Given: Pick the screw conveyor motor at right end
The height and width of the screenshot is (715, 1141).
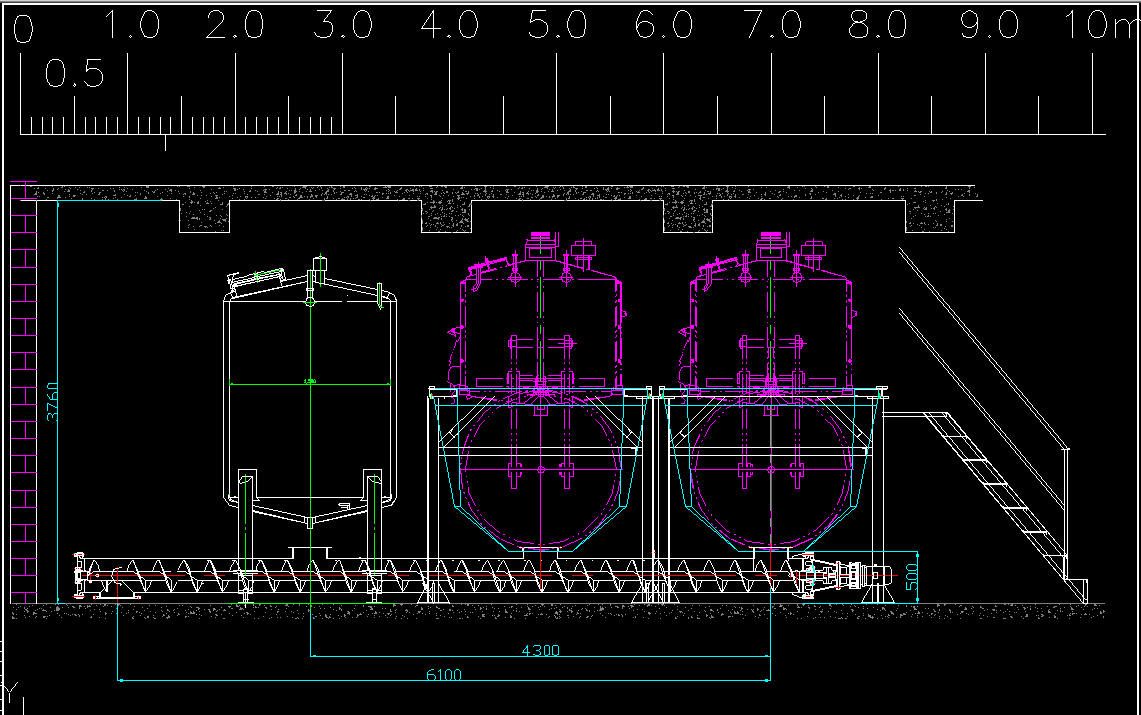Looking at the screenshot, I should pos(860,576).
